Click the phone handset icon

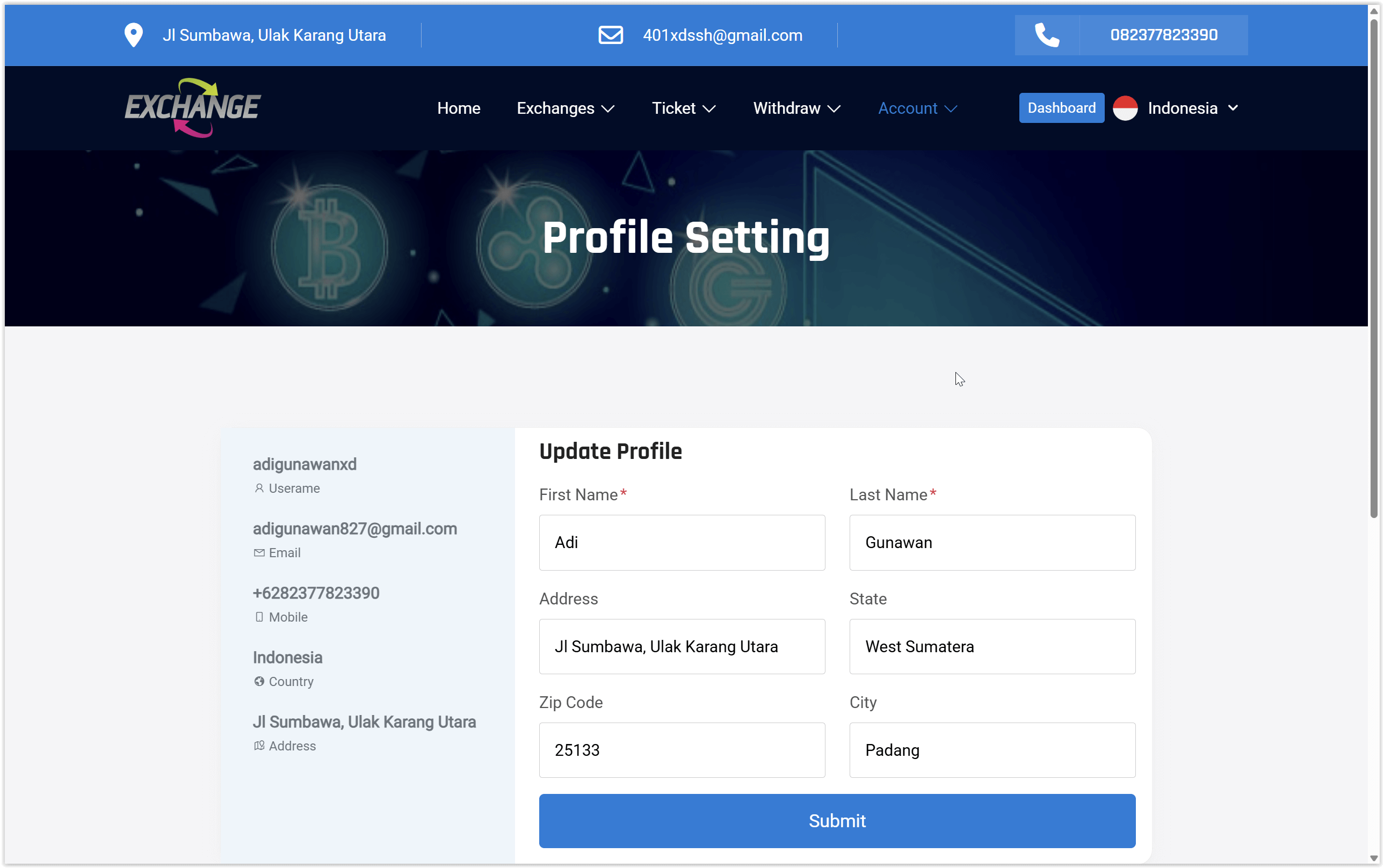[x=1046, y=35]
